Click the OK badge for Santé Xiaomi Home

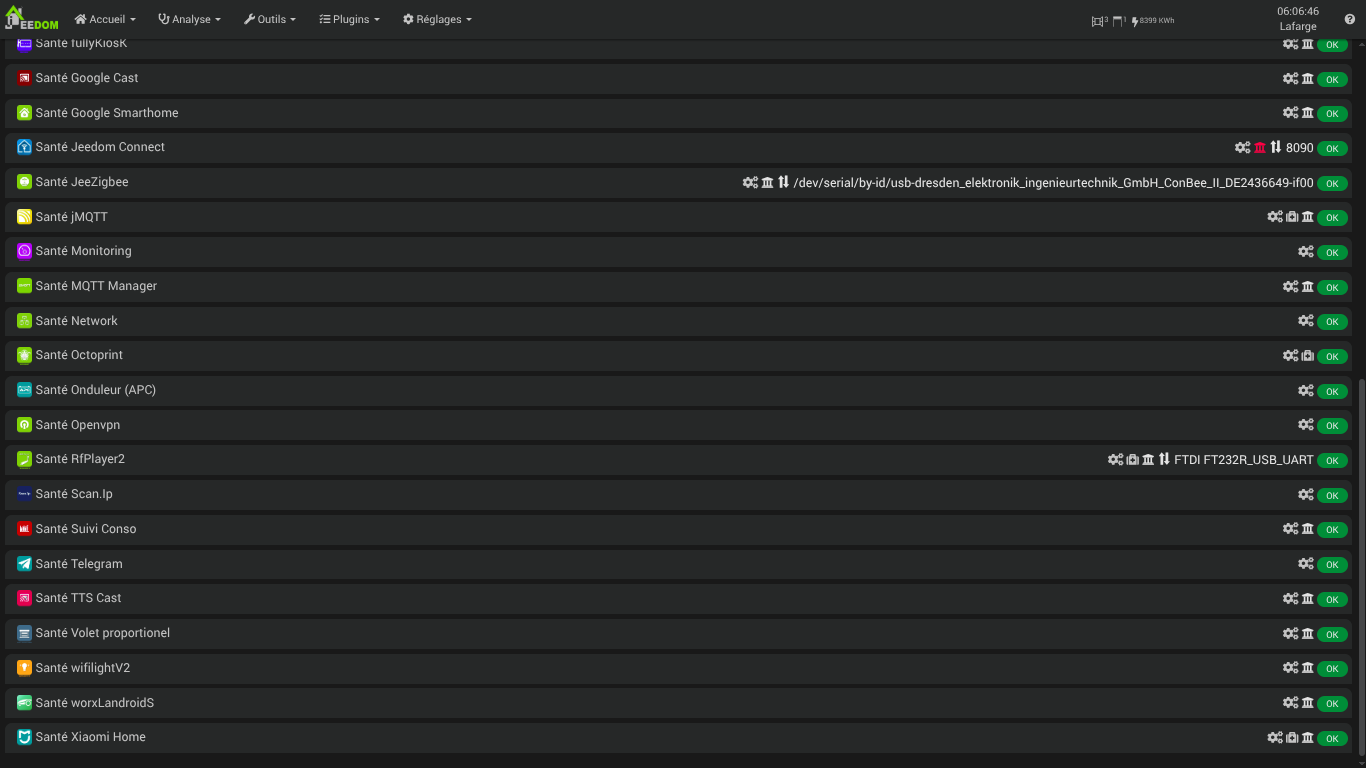pyautogui.click(x=1332, y=738)
